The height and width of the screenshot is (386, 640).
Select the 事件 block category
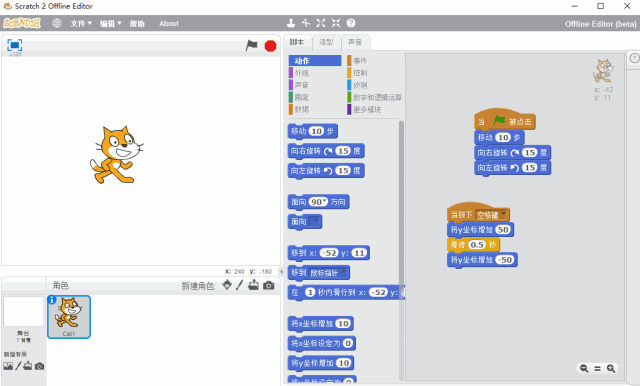click(x=357, y=61)
